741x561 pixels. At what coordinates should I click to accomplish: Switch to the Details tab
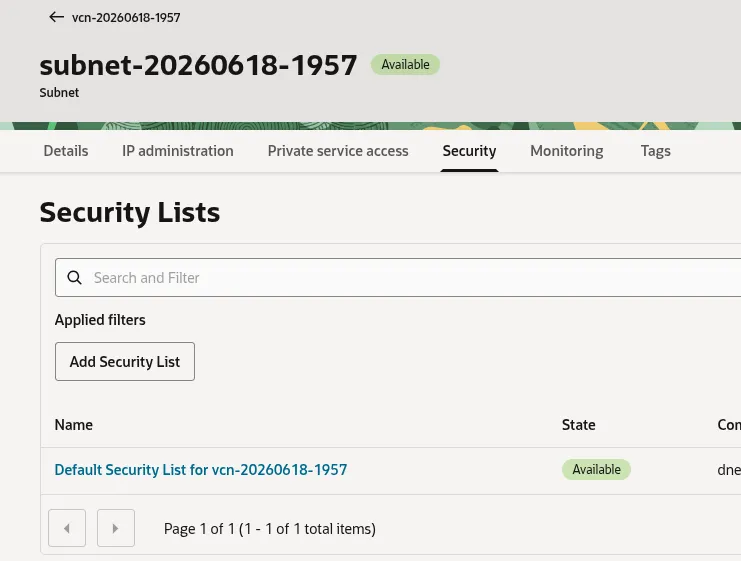pos(66,151)
